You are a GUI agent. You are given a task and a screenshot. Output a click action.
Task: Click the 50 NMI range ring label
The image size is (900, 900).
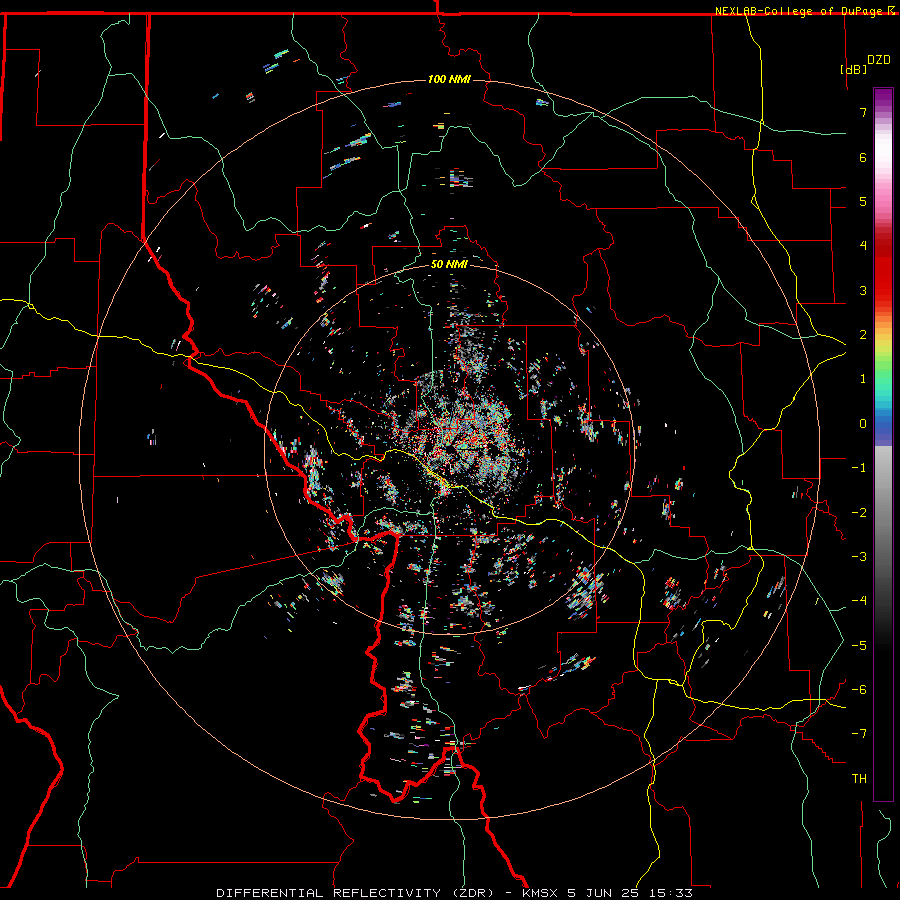pos(449,264)
